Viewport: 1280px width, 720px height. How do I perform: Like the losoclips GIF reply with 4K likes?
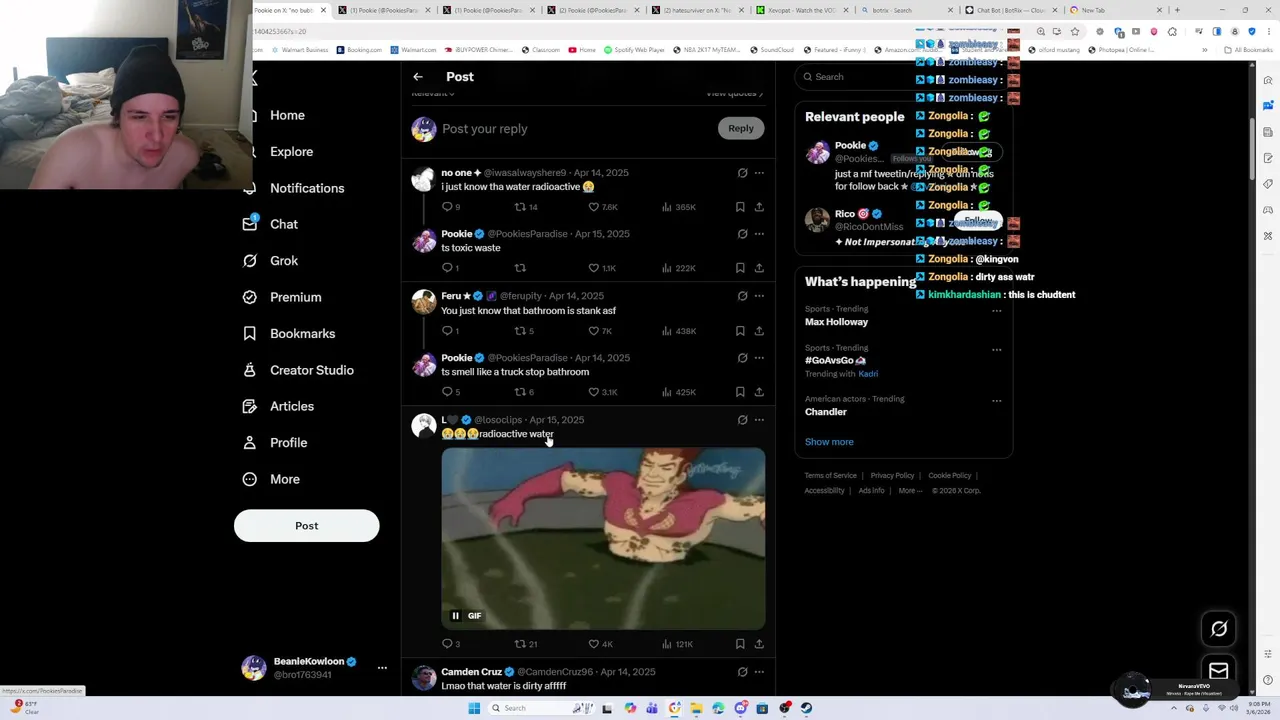pyautogui.click(x=600, y=644)
